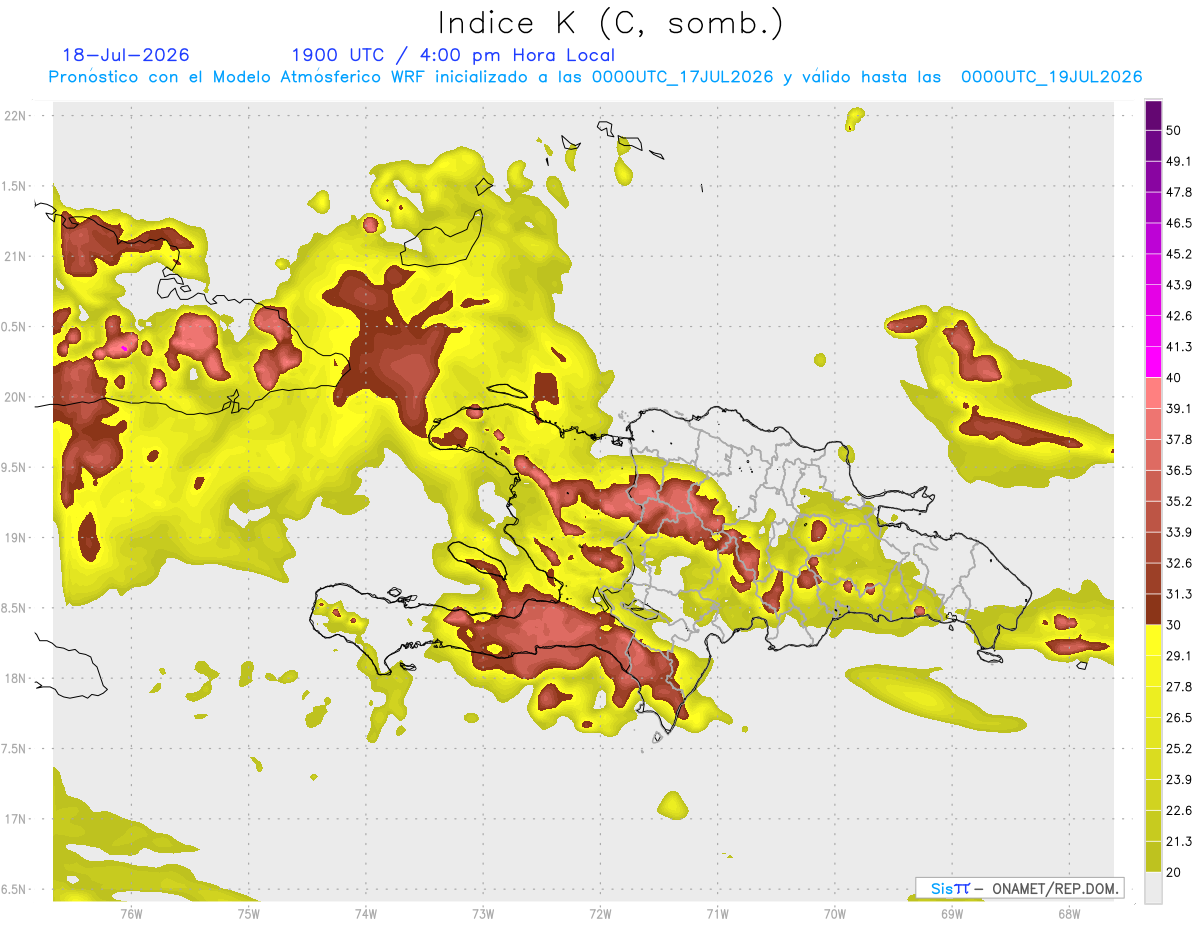The width and height of the screenshot is (1200, 927).
Task: Click the "43.9" colorbar value
Action: [1179, 285]
